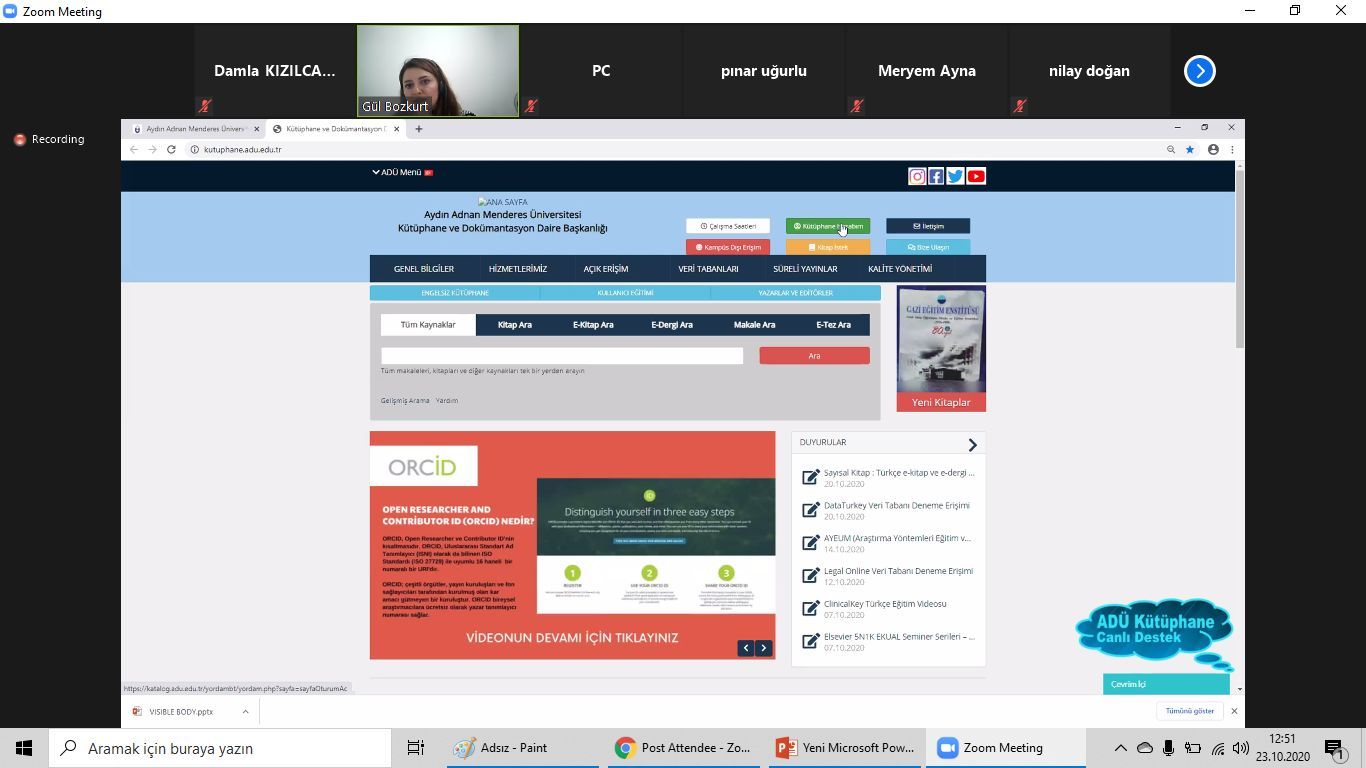1366x768 pixels.
Task: Click the browser reload page icon
Action: point(171,150)
